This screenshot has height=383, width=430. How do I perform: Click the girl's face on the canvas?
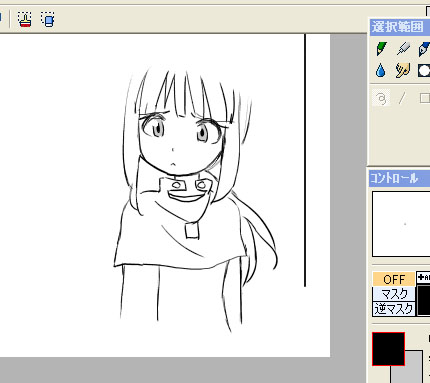click(x=180, y=143)
